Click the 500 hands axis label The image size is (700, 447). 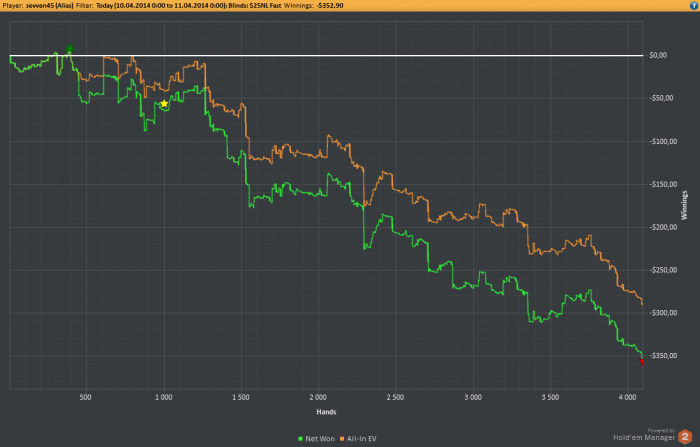point(86,397)
